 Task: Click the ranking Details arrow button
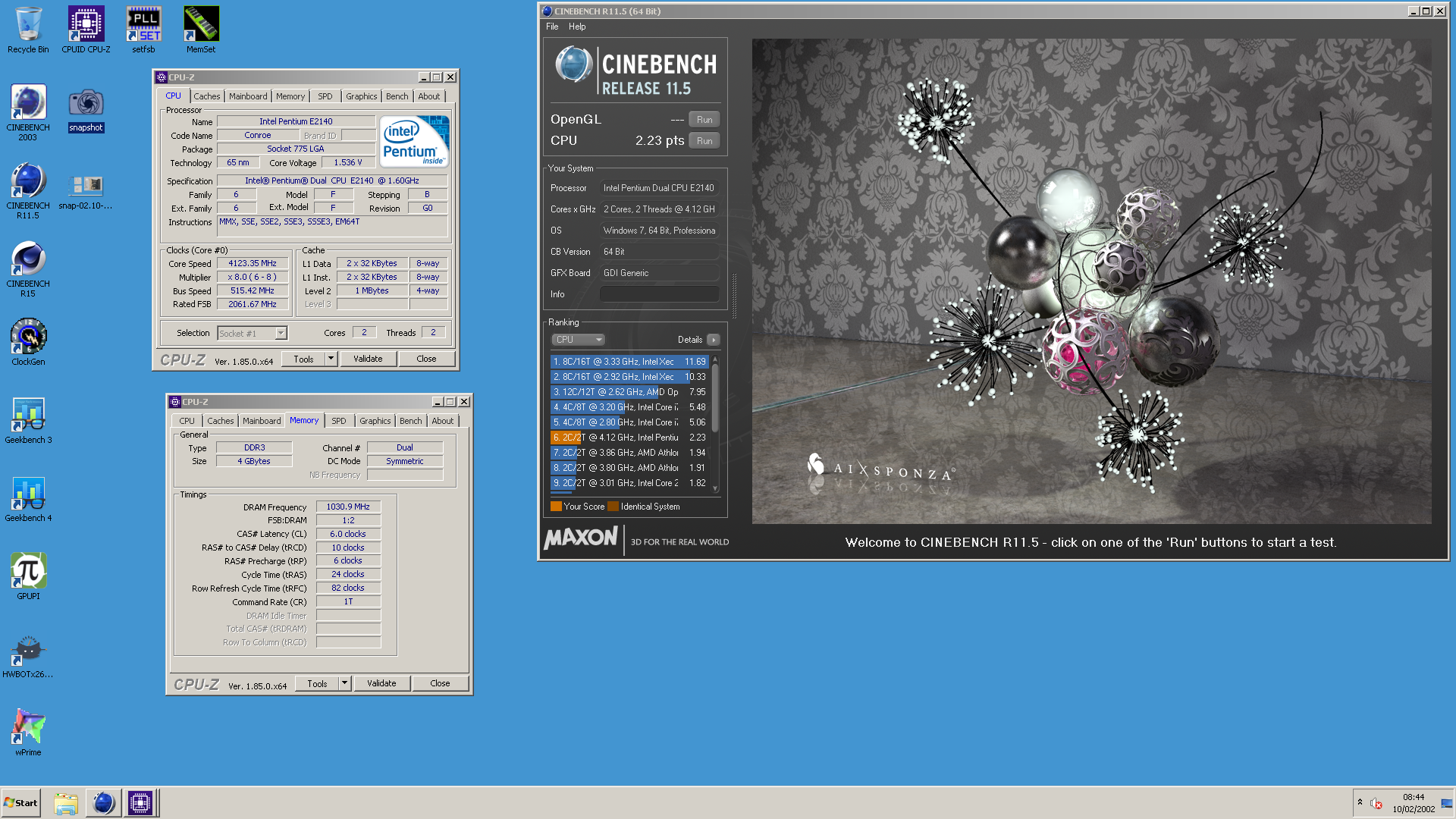714,340
